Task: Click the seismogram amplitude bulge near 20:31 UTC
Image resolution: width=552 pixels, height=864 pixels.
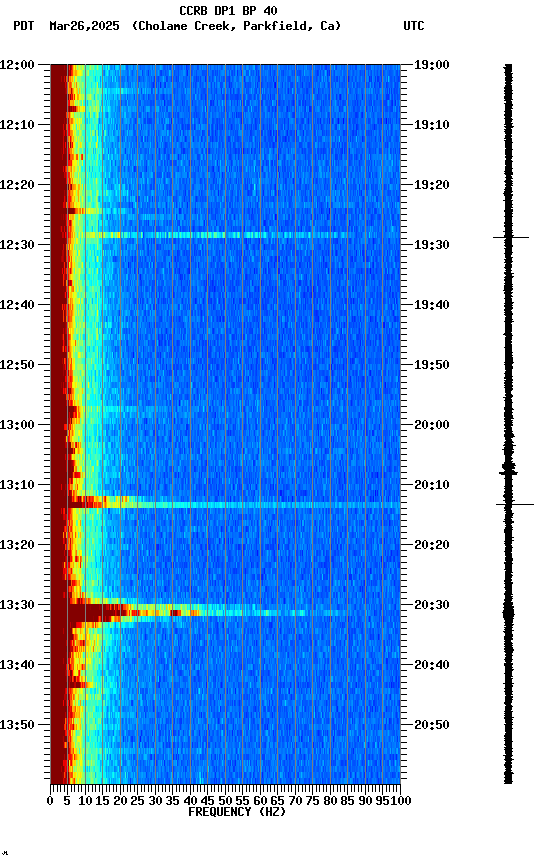Action: (508, 613)
